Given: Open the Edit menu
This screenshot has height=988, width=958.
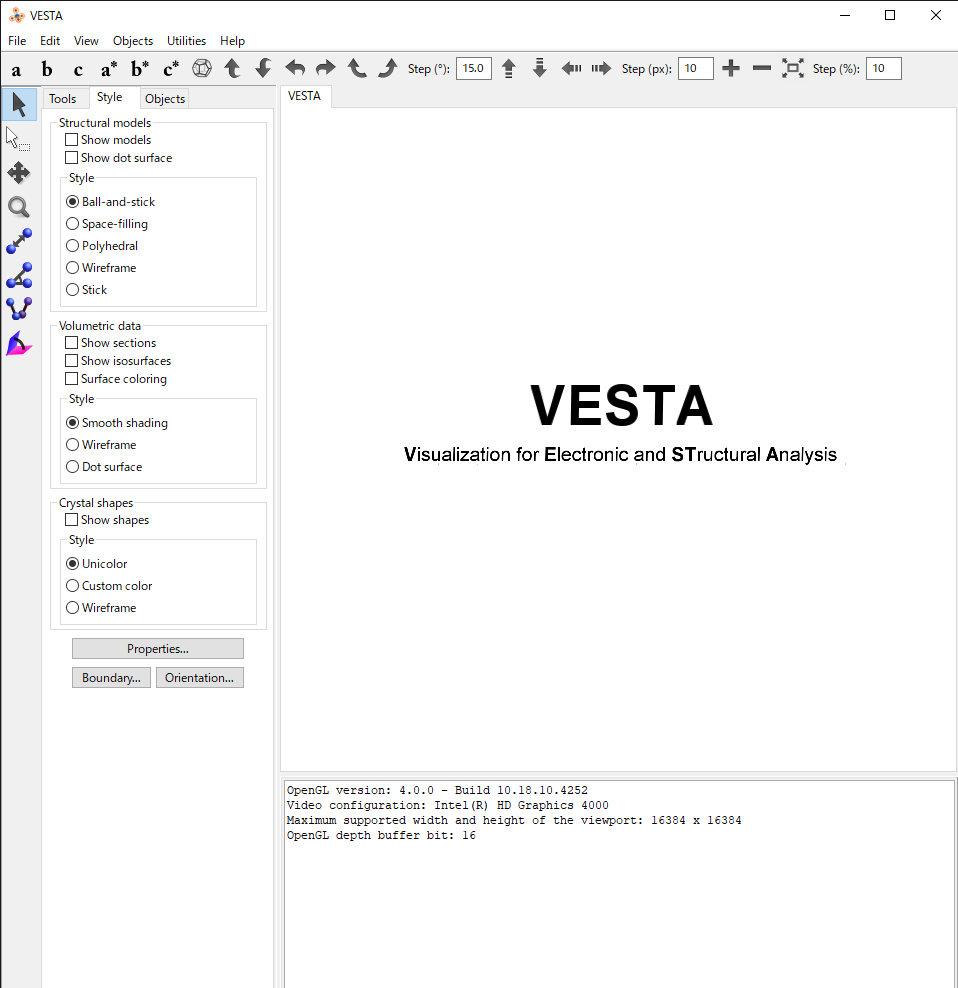Looking at the screenshot, I should pyautogui.click(x=50, y=41).
